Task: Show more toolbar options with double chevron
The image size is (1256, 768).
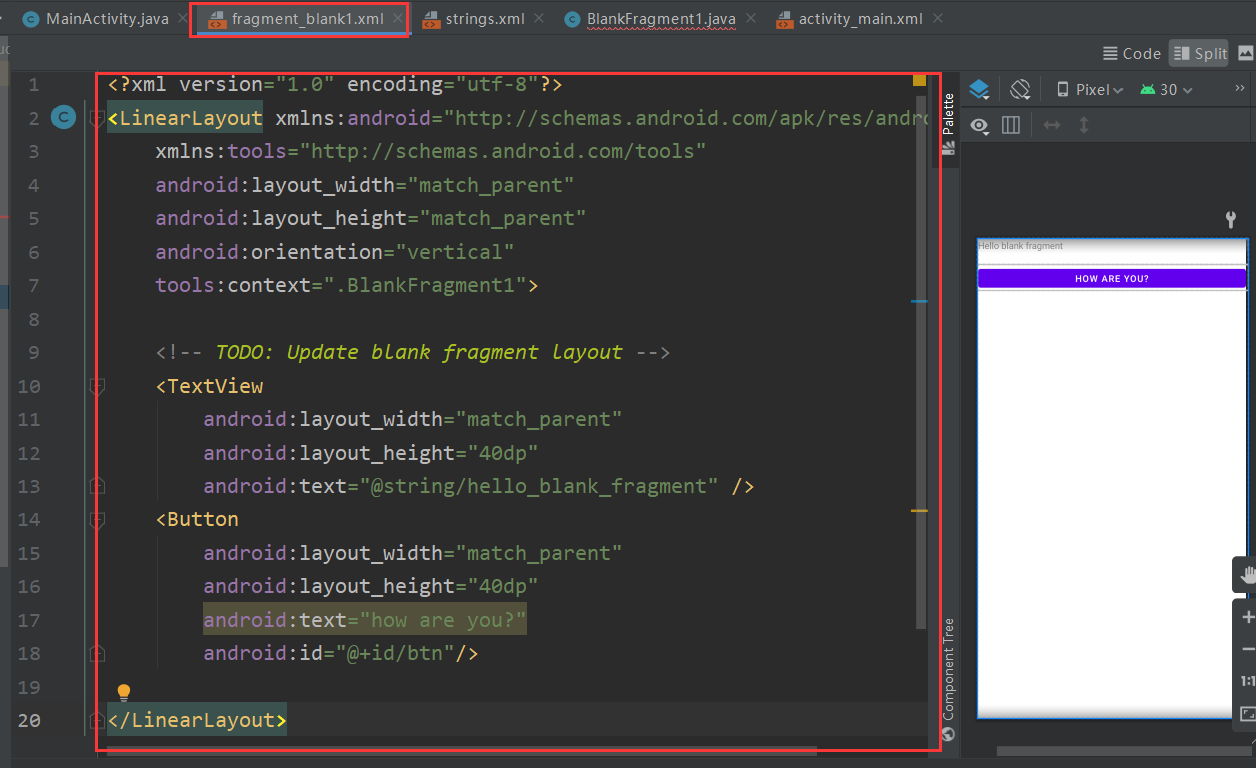Action: pyautogui.click(x=1240, y=89)
